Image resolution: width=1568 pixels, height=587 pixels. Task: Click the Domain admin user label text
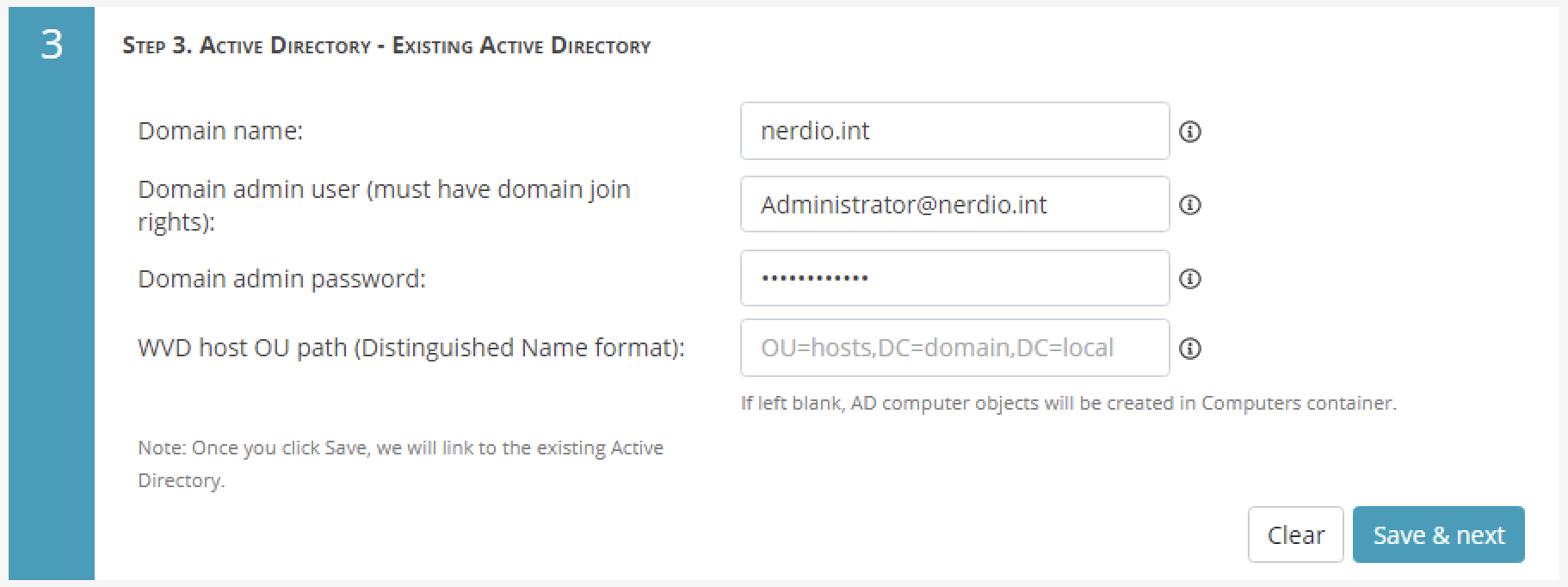click(384, 205)
